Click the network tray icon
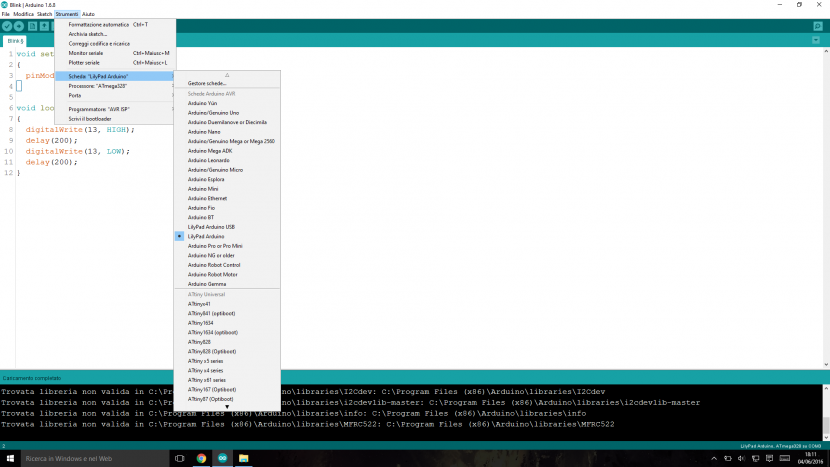Screen dimensions: 830x467 (755, 459)
